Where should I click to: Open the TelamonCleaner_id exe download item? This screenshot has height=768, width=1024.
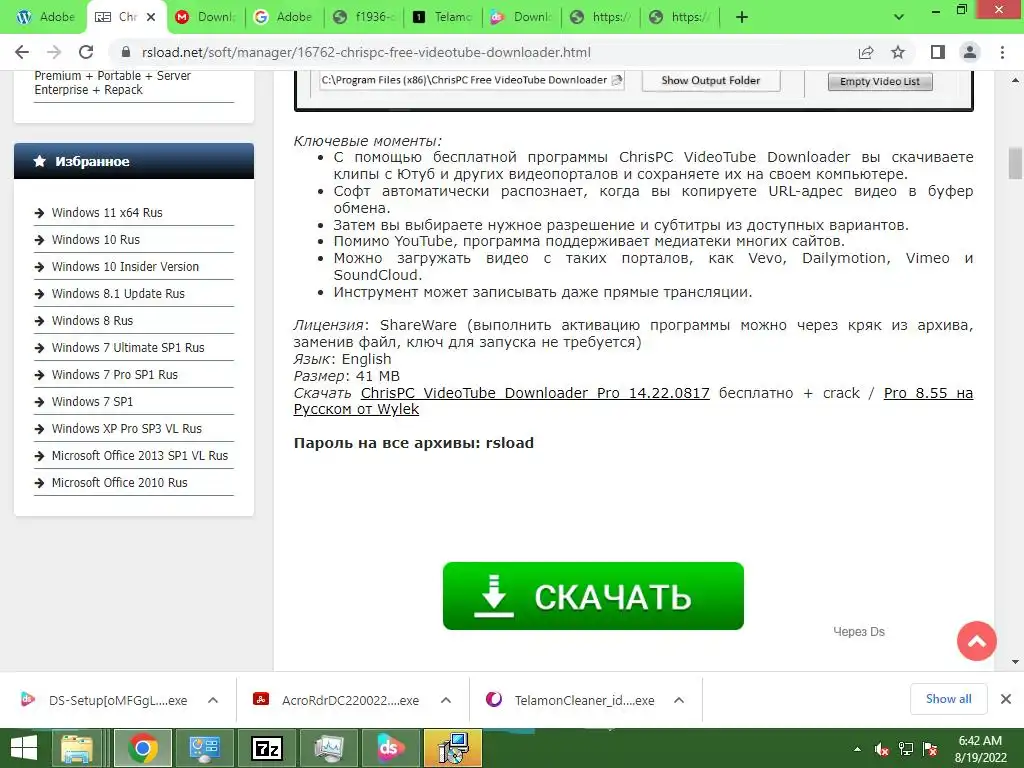[x=570, y=700]
